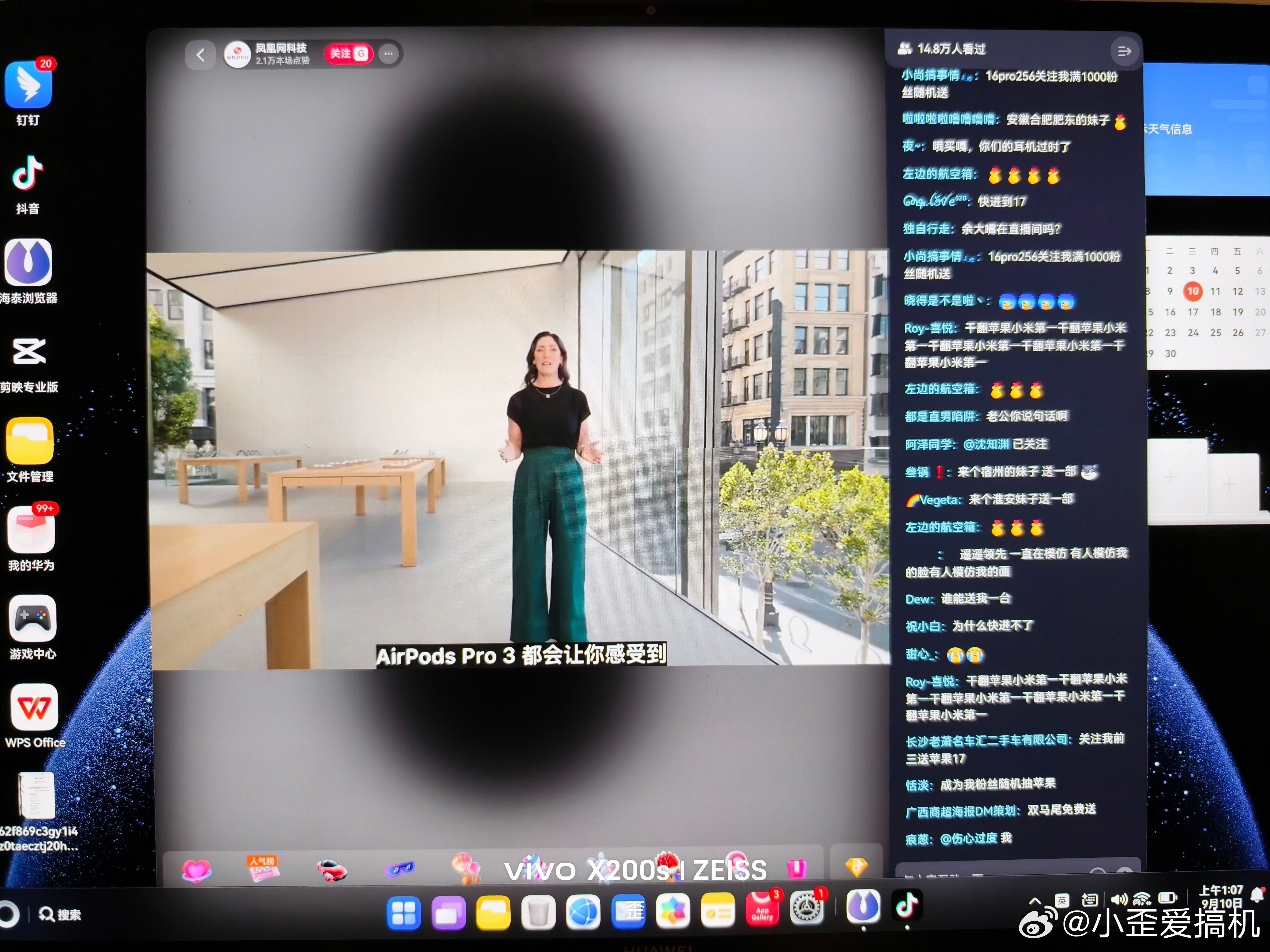Open the colorful Gallery app in dock
This screenshot has width=1270, height=952.
[673, 911]
